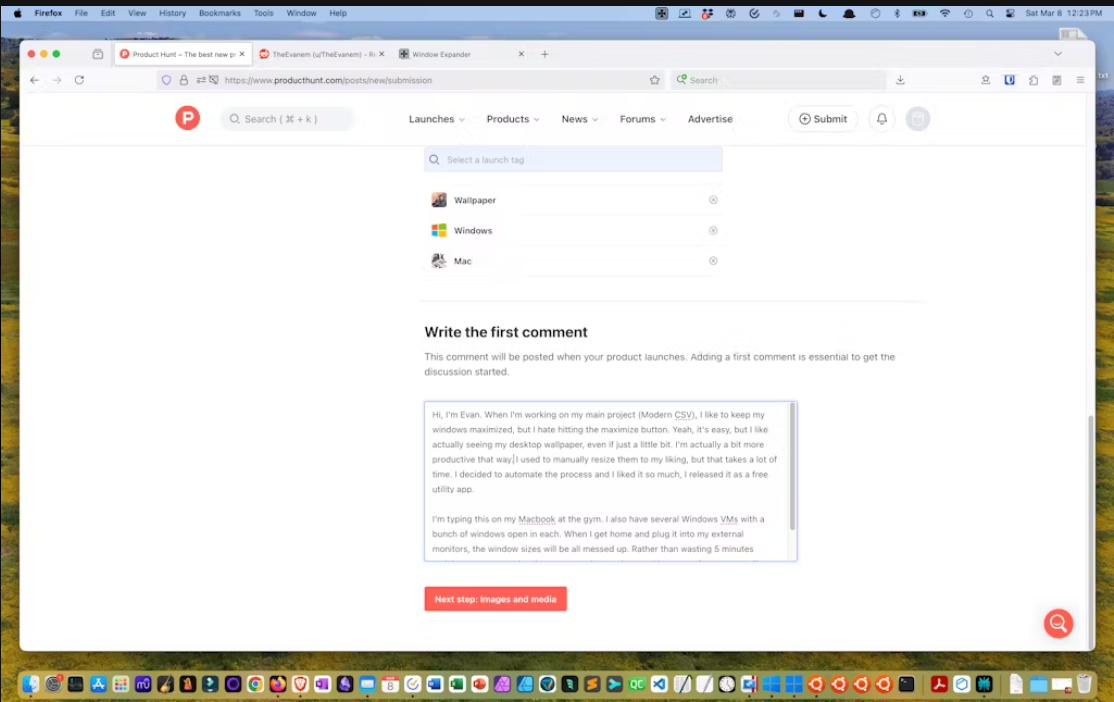Open Wi-Fi status menu
Screen dimensions: 1114x702
pyautogui.click(x=944, y=13)
